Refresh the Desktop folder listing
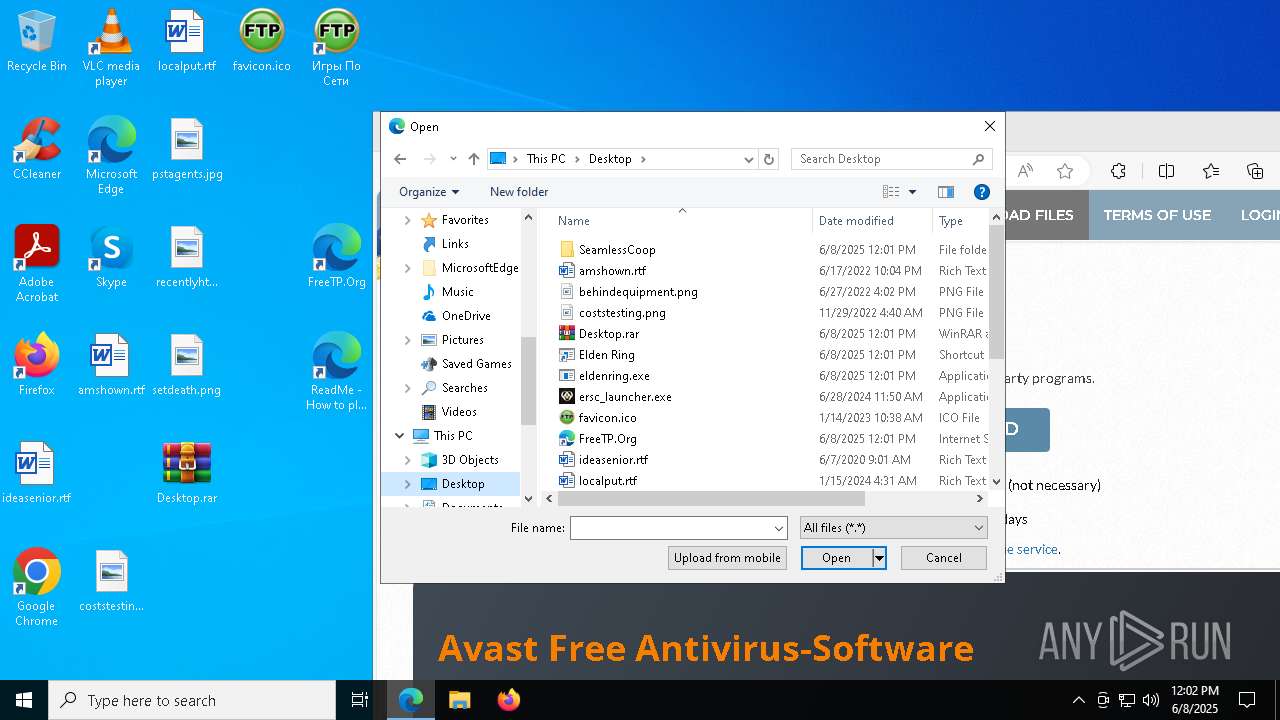 click(x=769, y=159)
